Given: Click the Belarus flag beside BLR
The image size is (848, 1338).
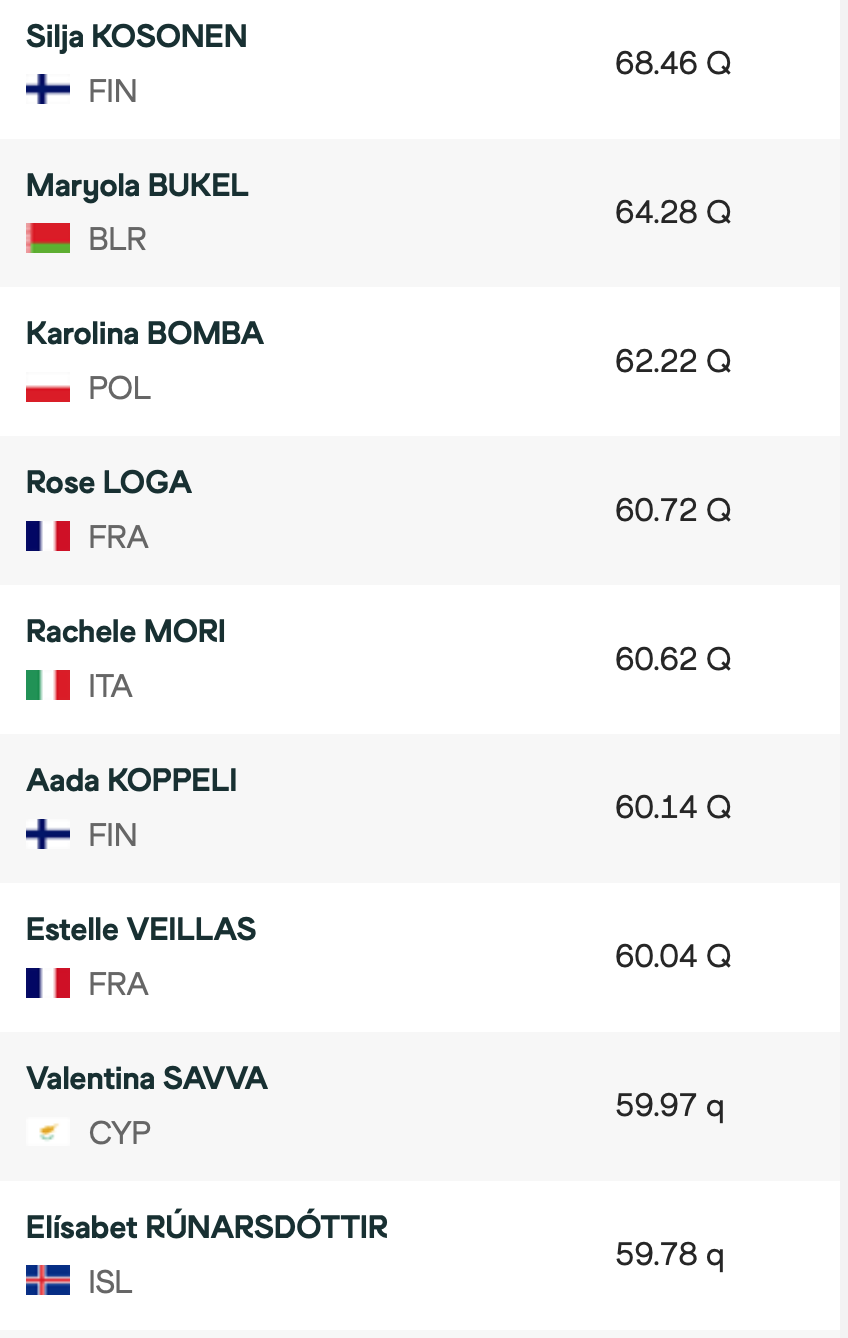Looking at the screenshot, I should tap(48, 239).
